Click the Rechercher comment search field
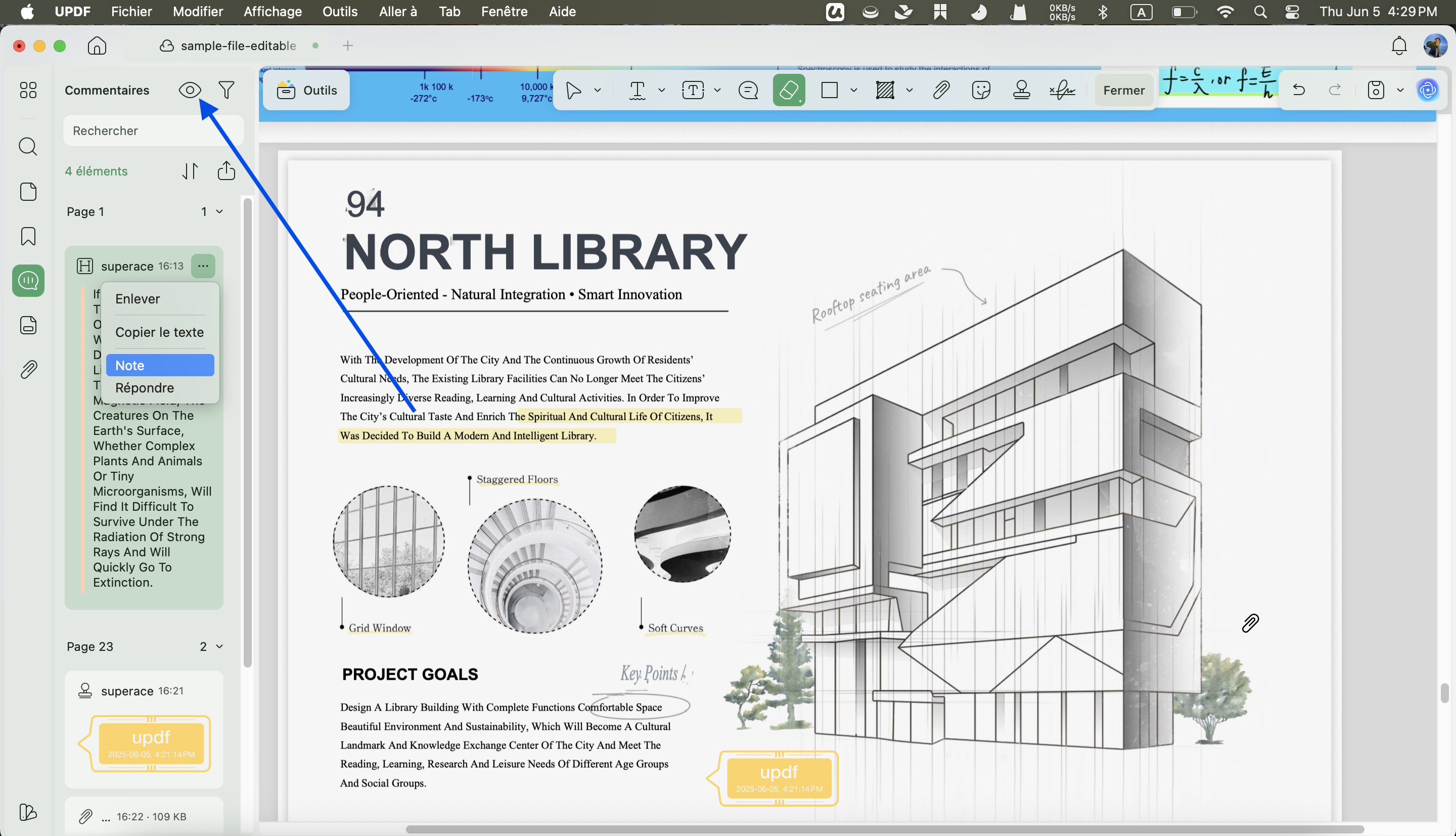The width and height of the screenshot is (1456, 836). (153, 131)
